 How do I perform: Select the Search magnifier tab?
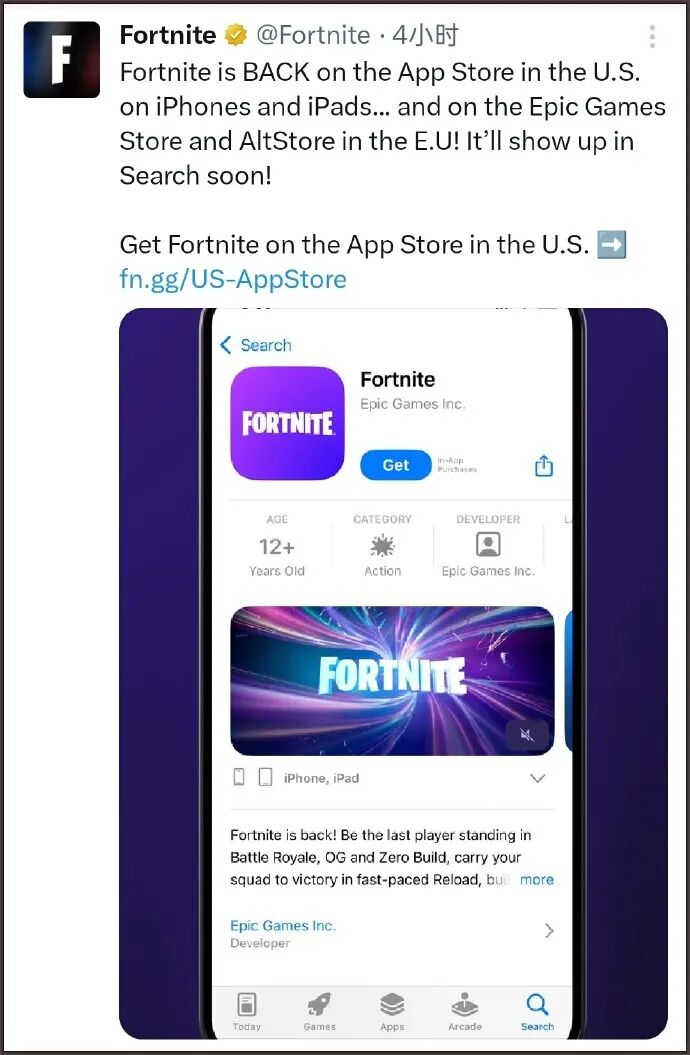tap(537, 1011)
